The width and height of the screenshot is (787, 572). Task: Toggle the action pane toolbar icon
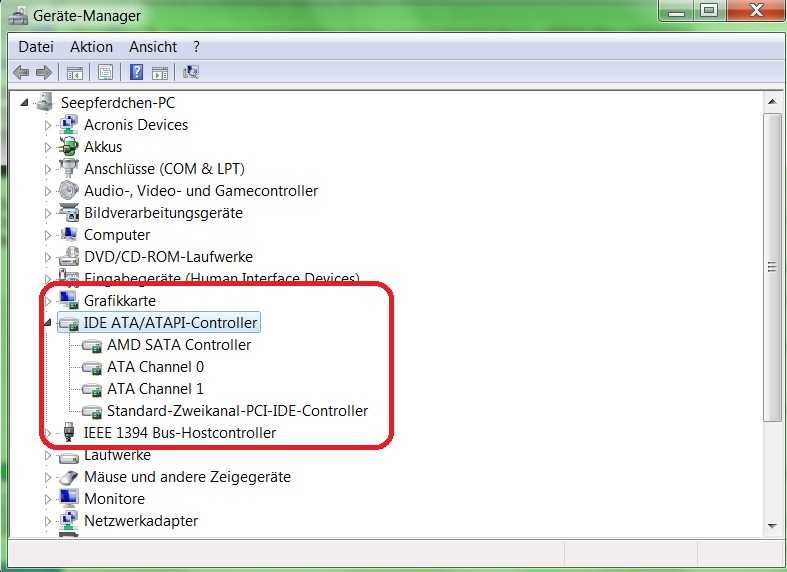coord(160,73)
